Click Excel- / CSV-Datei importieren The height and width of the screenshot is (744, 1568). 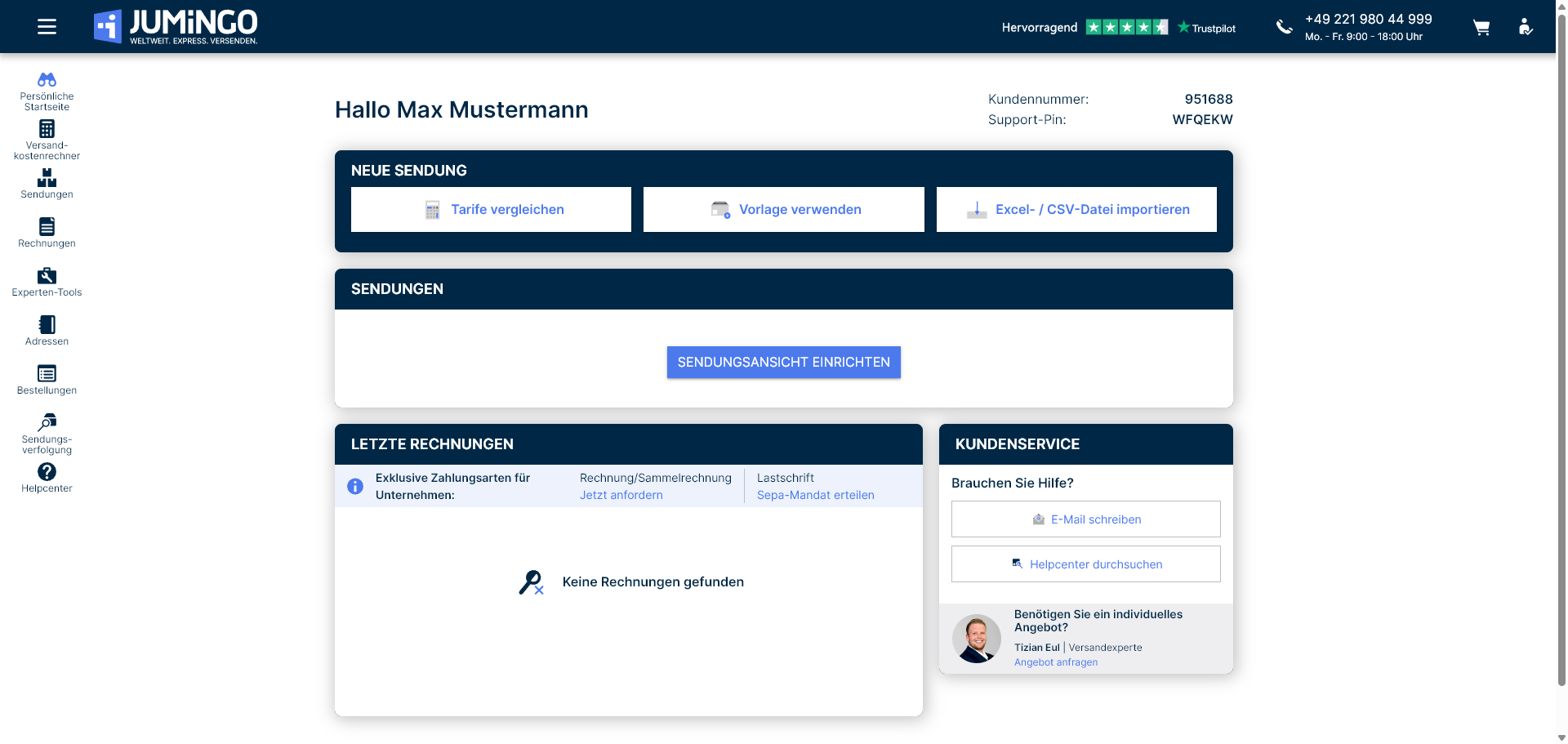click(1076, 210)
